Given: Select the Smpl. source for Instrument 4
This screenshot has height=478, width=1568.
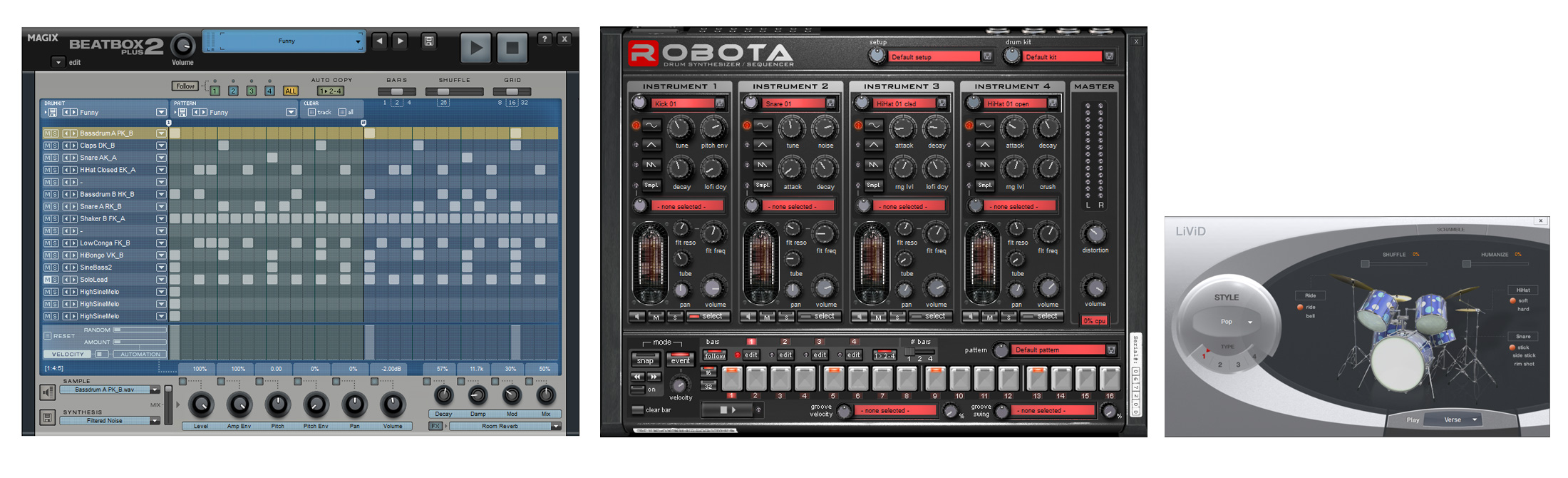Looking at the screenshot, I should pyautogui.click(x=985, y=185).
